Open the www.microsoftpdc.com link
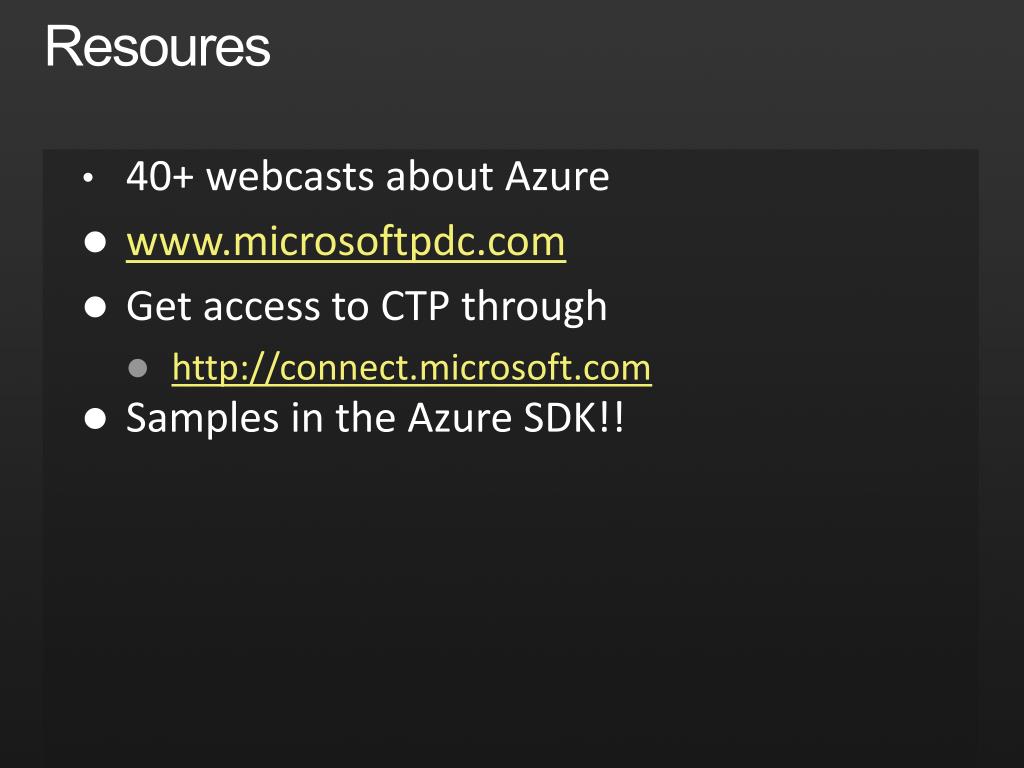This screenshot has width=1024, height=768. point(345,242)
